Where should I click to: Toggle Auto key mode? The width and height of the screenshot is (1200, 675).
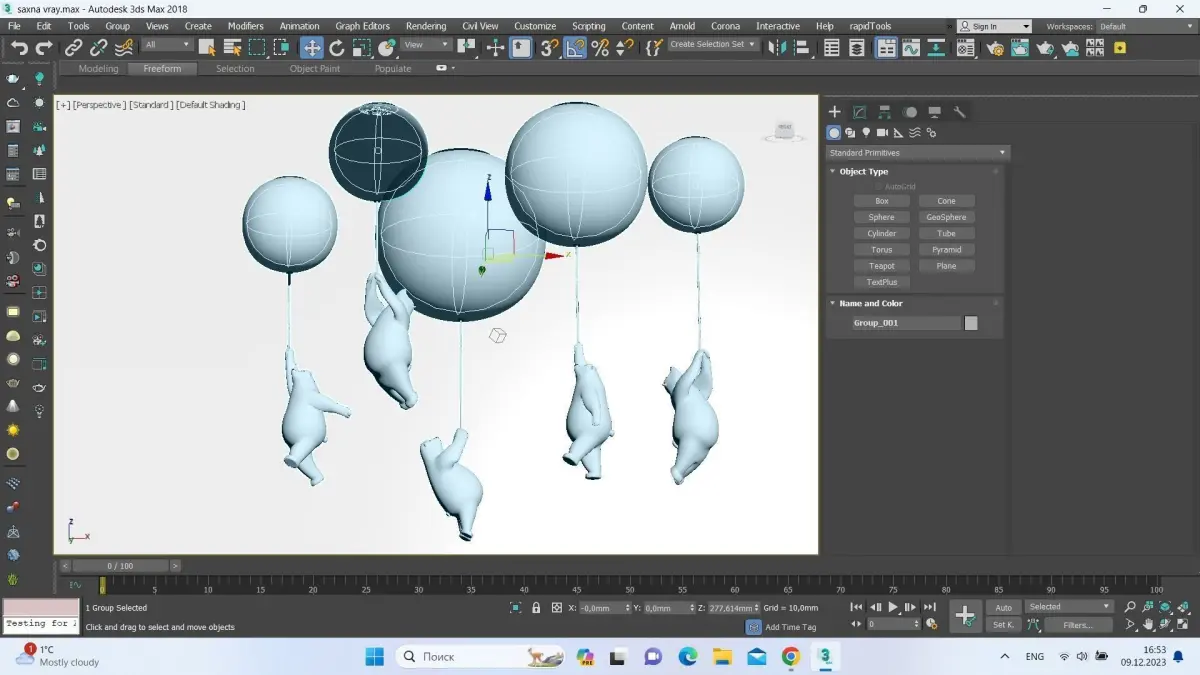(x=1003, y=607)
